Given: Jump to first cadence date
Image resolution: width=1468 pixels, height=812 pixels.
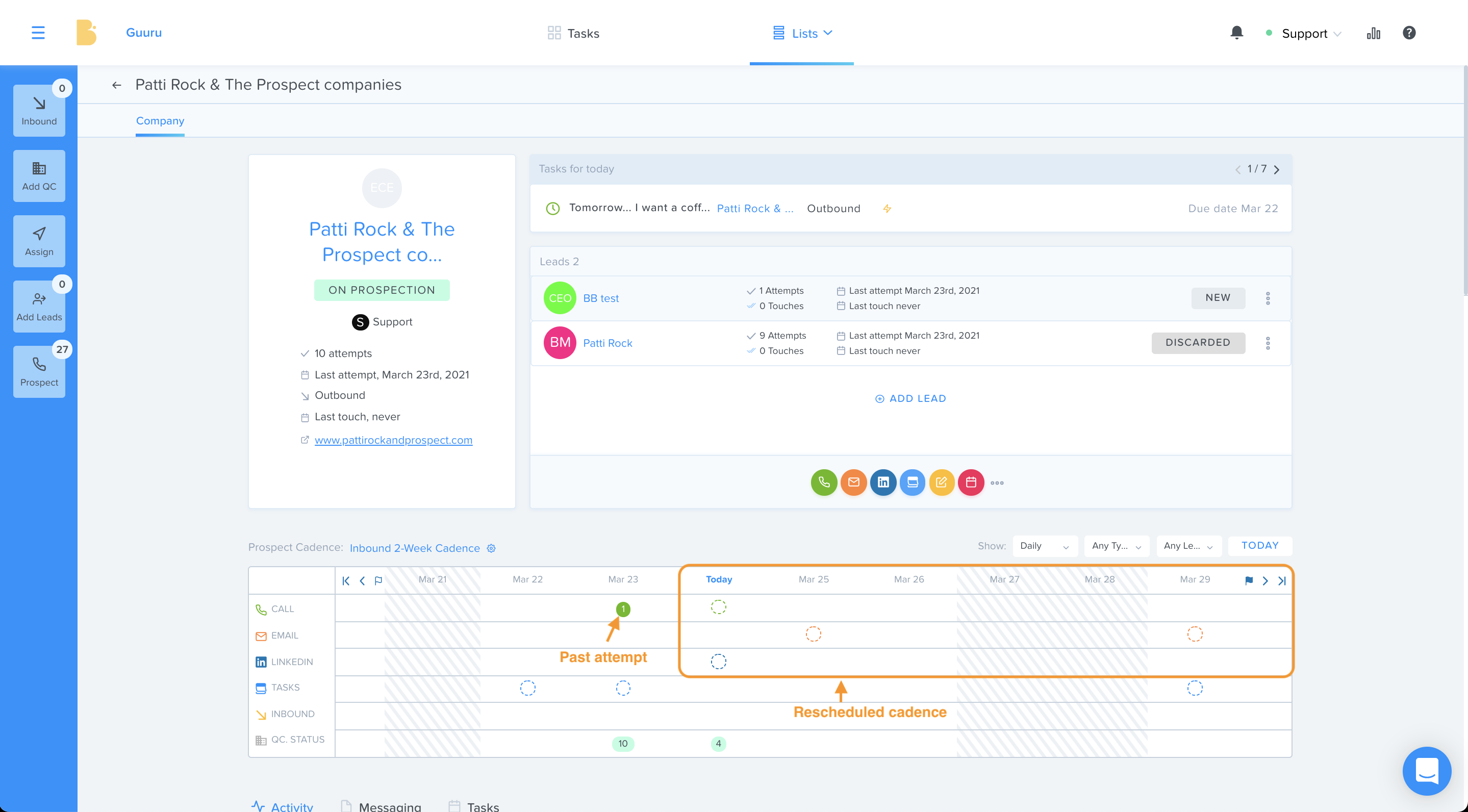Looking at the screenshot, I should pos(346,580).
